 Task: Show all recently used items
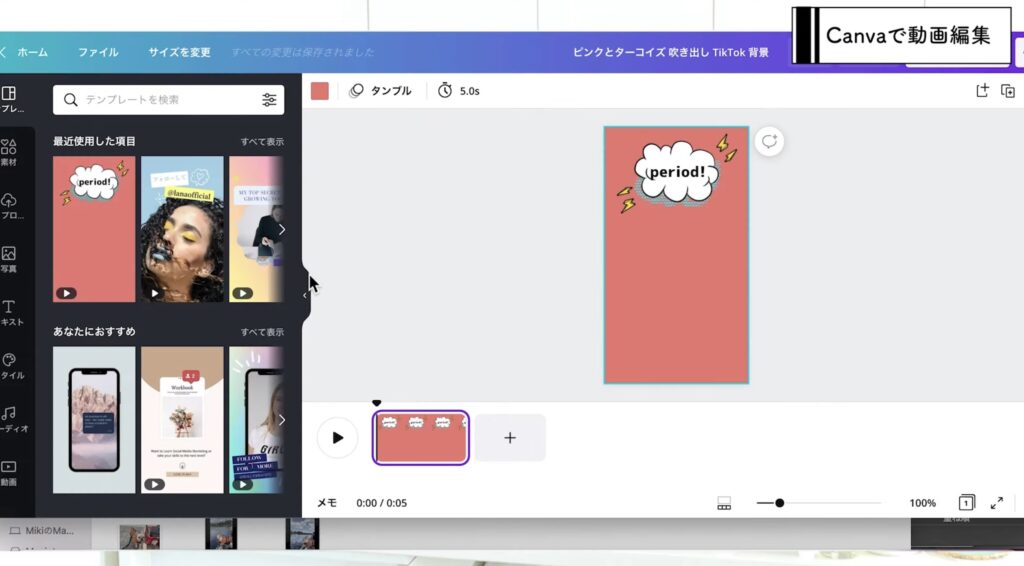pyautogui.click(x=262, y=142)
